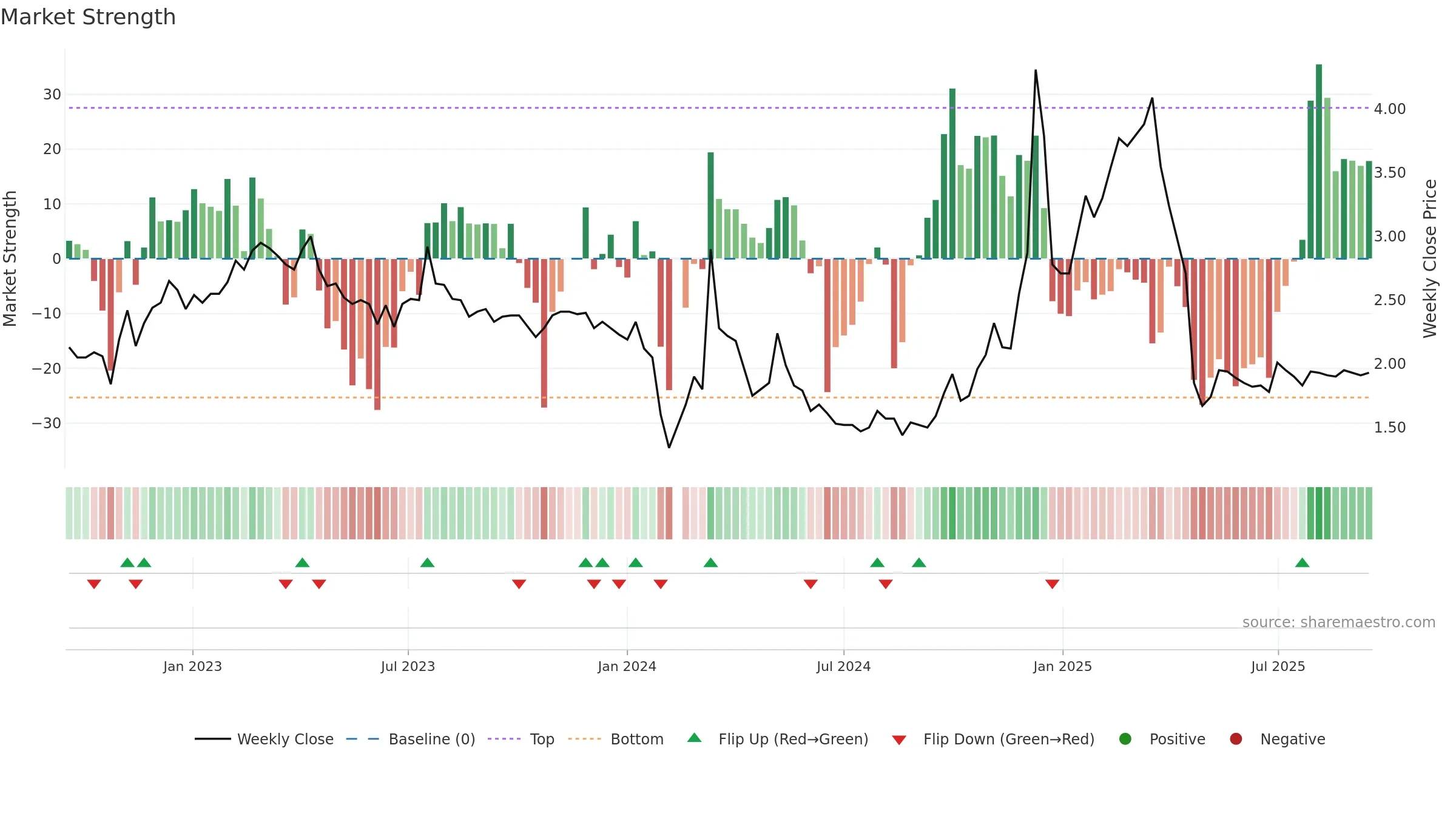Click the purple dotted Top line sample
1456x819 pixels.
coord(504,739)
